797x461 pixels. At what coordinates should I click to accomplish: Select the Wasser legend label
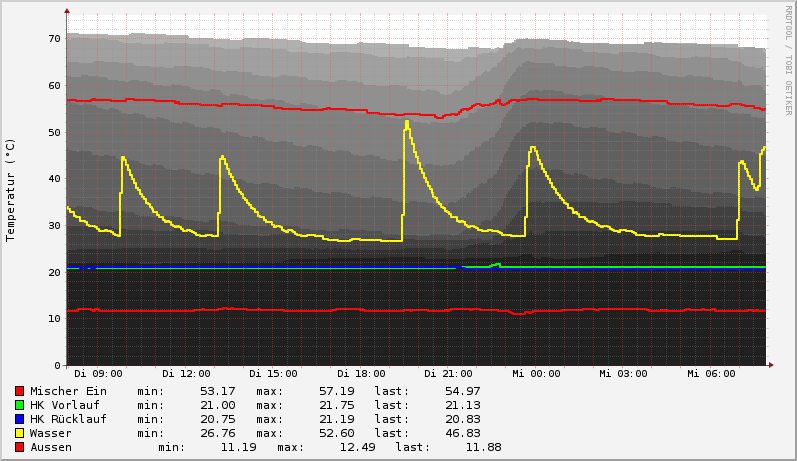(51, 433)
